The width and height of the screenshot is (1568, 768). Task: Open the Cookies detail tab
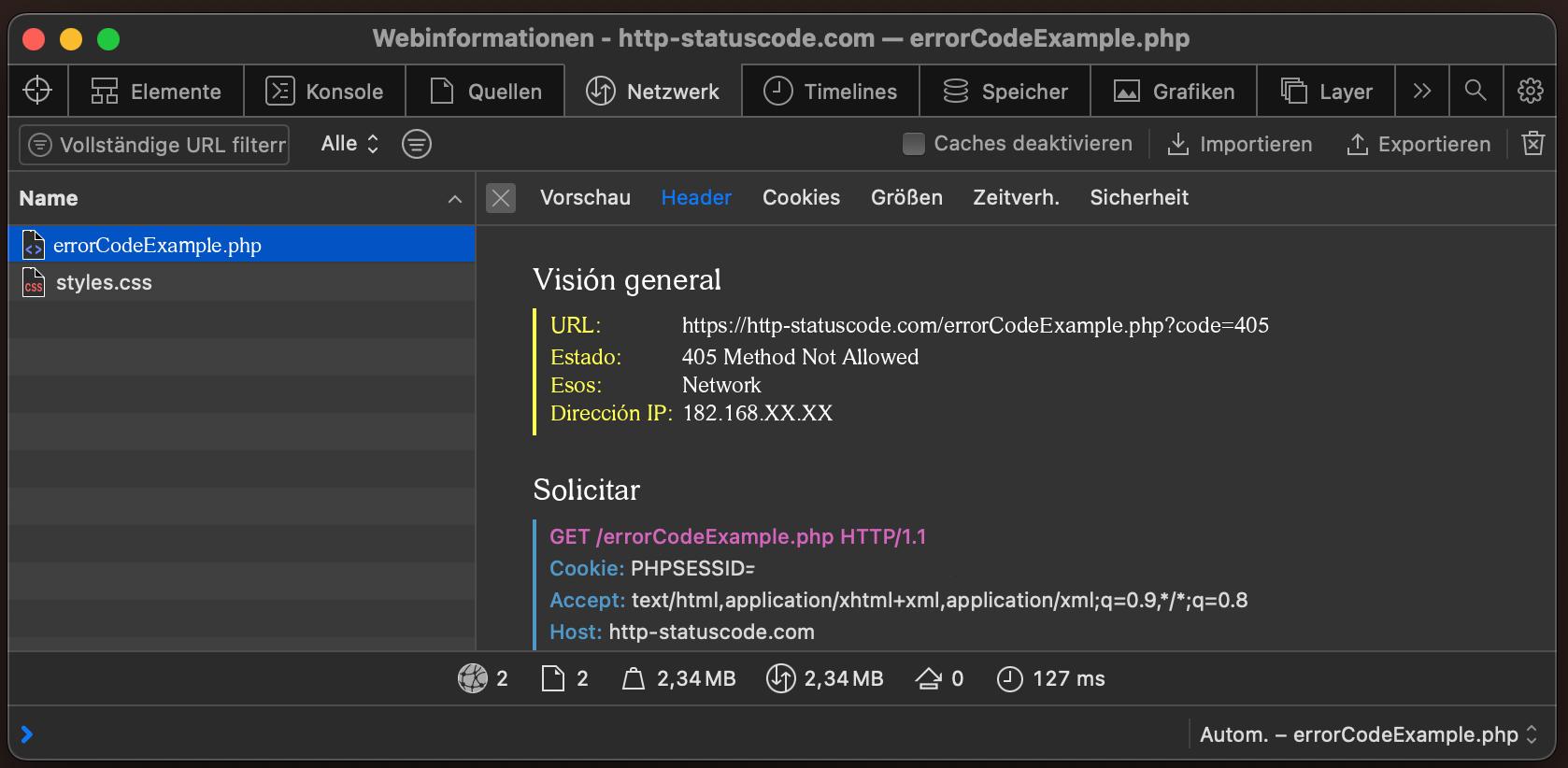[x=801, y=197]
